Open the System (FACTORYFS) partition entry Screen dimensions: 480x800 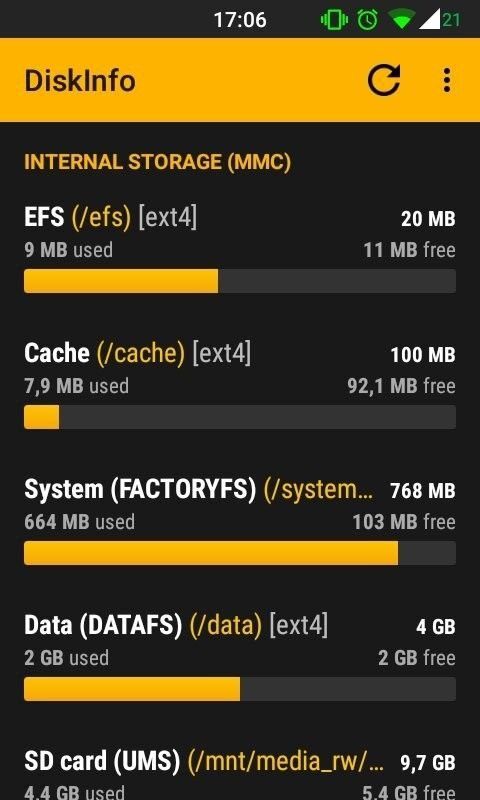(240, 522)
